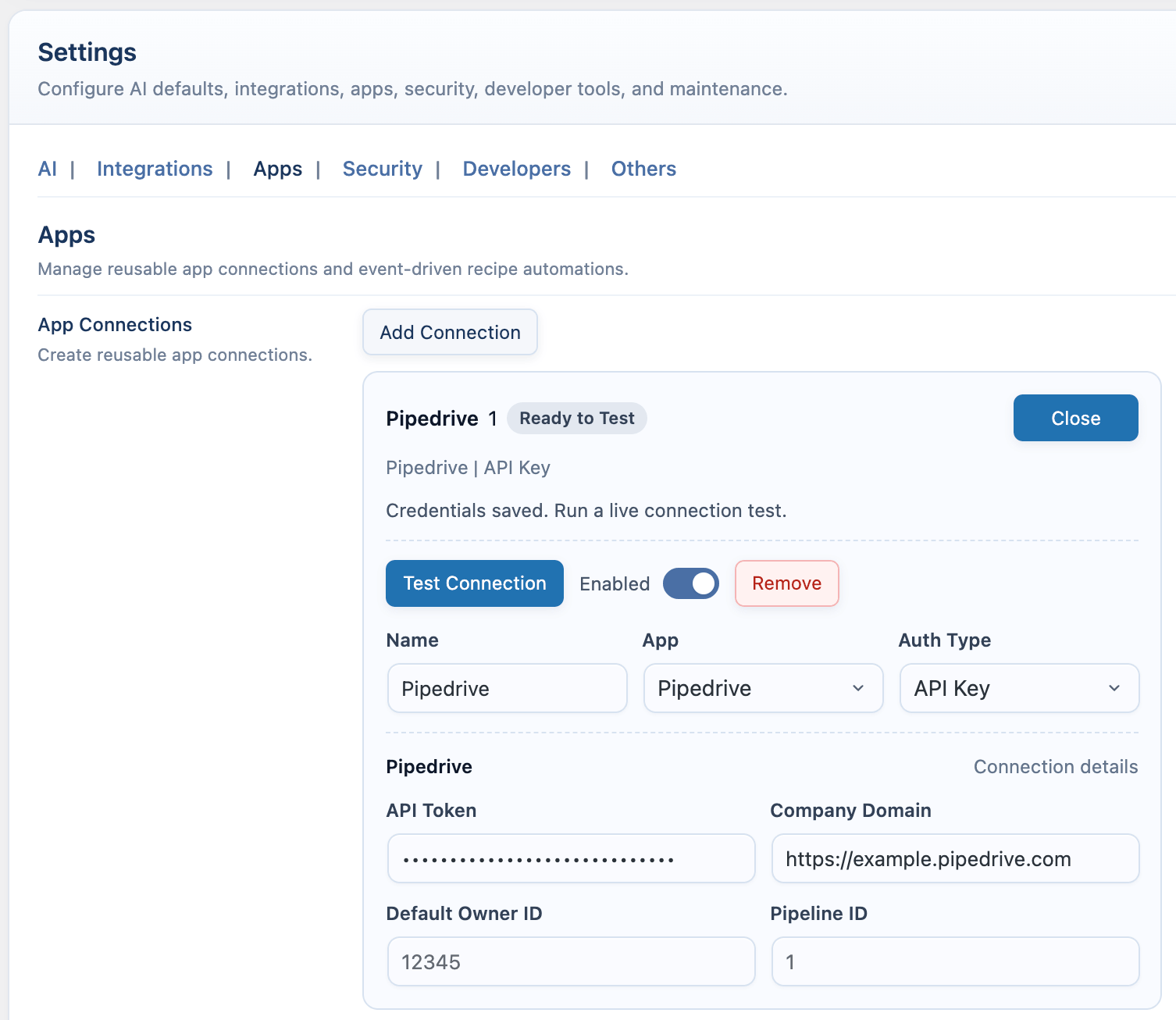Select the Pipeline ID input

(x=955, y=961)
